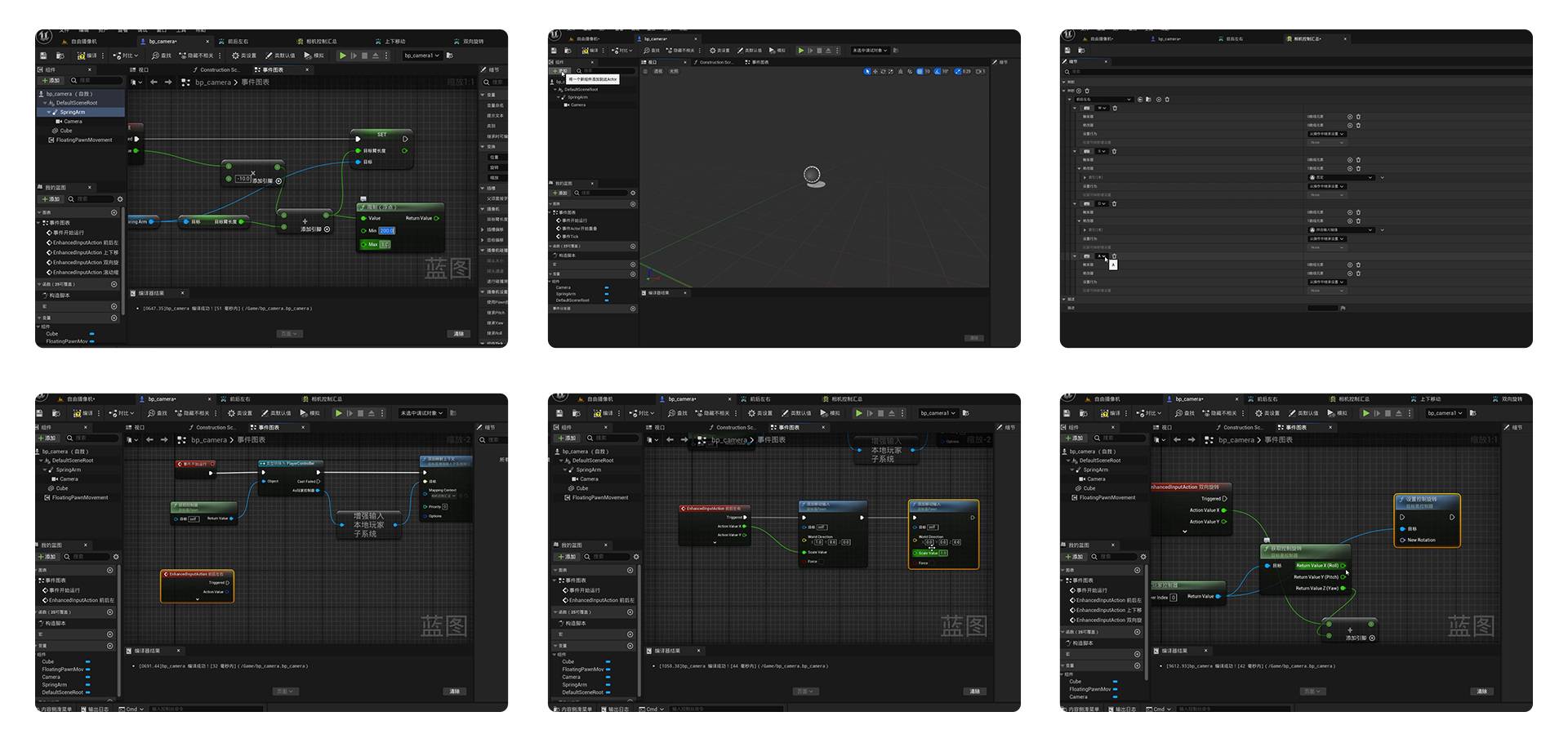Image resolution: width=1568 pixels, height=743 pixels.
Task: Open Construction Sc.. tab in SET-node screenshot
Action: coord(216,70)
